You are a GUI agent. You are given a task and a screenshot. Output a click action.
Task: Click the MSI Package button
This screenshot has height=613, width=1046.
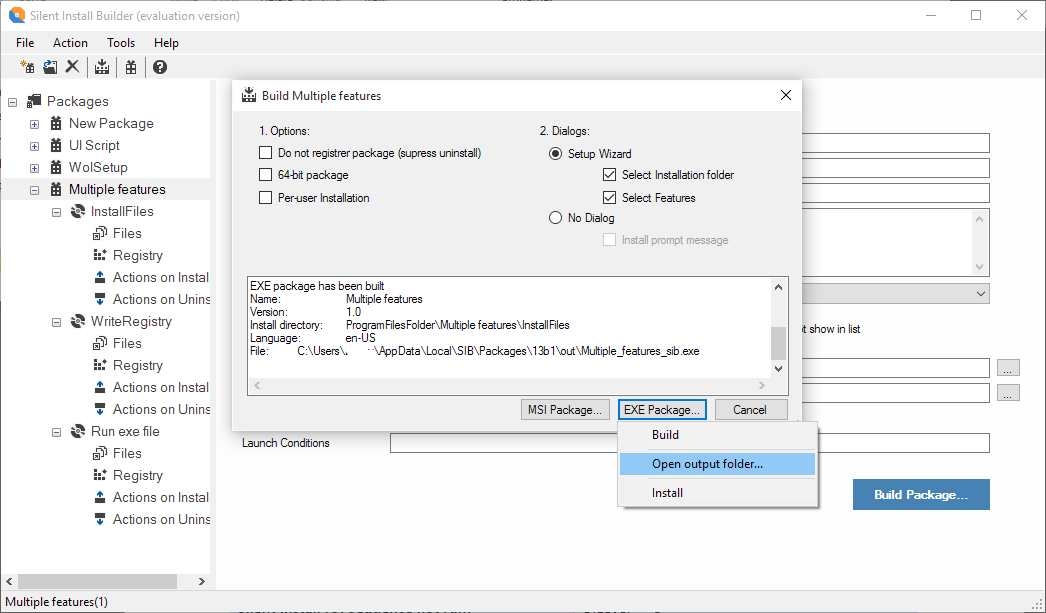[x=565, y=410]
